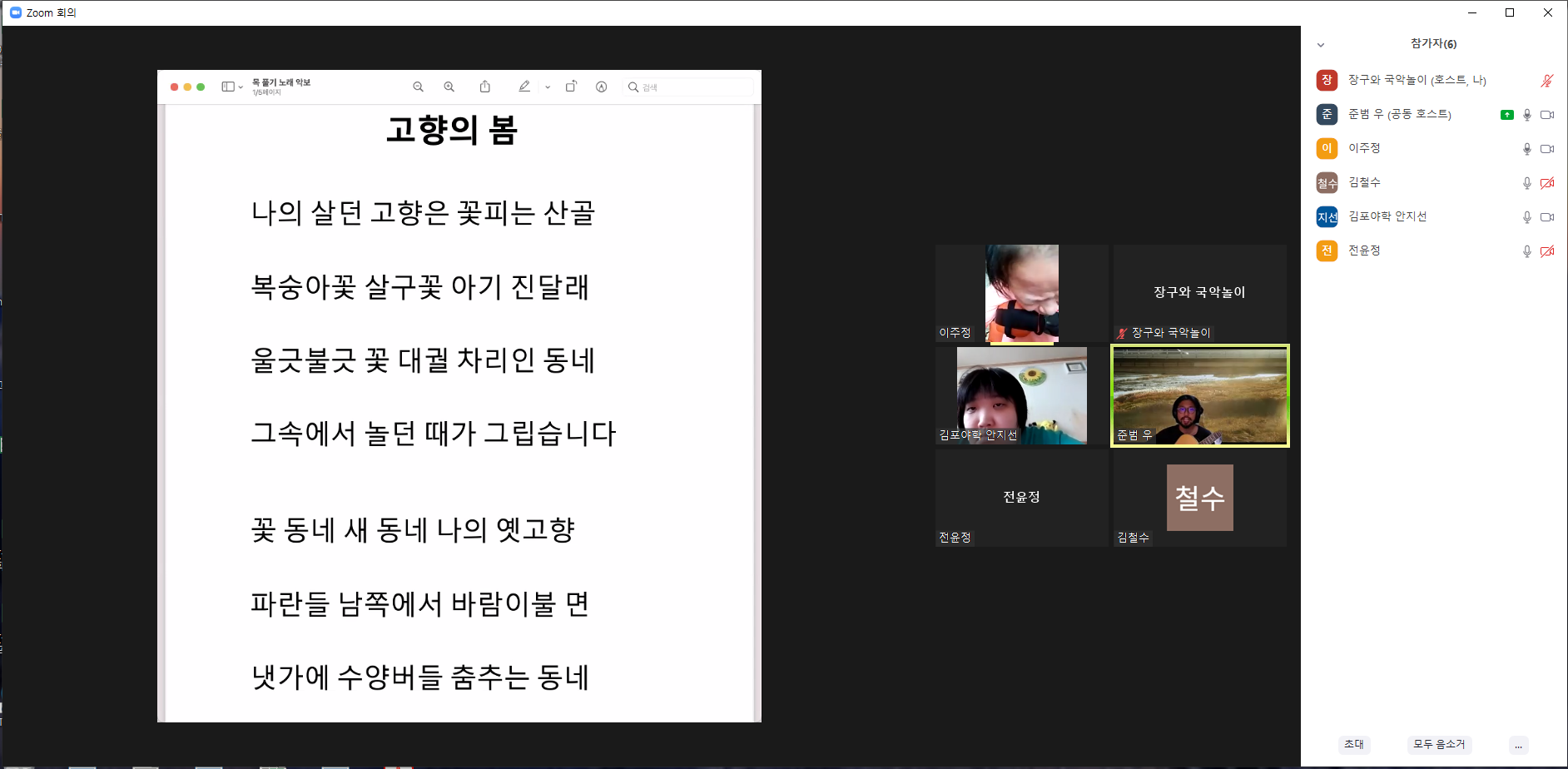Select the markup pen tool in Preview
Image resolution: width=1568 pixels, height=769 pixels.
524,87
